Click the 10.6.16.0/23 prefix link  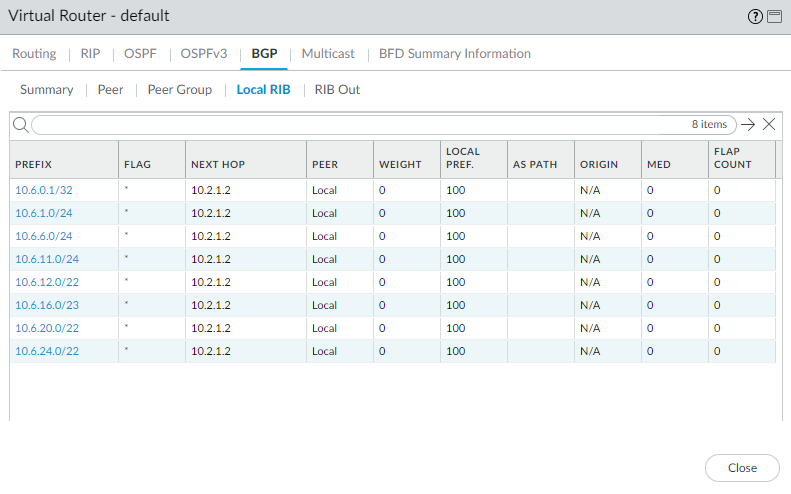(x=46, y=304)
